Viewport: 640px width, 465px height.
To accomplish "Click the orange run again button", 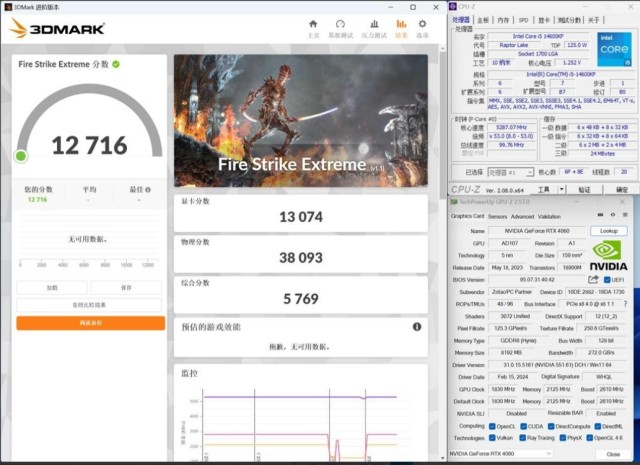I will 91,323.
